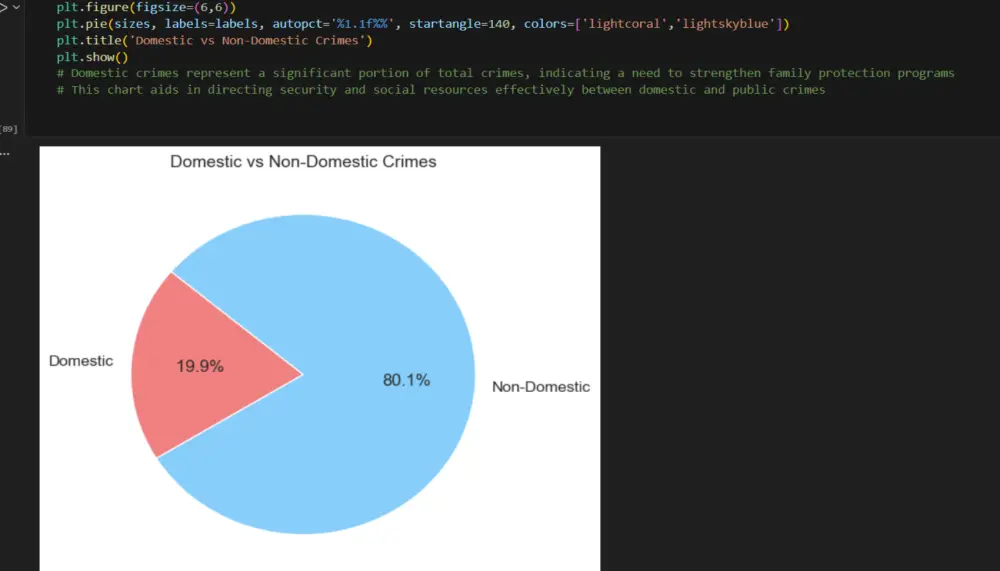Screen dimensions: 1000x571
Task: Click chart title 'Domestic vs Non-Domestic Crimes'
Action: [x=303, y=161]
